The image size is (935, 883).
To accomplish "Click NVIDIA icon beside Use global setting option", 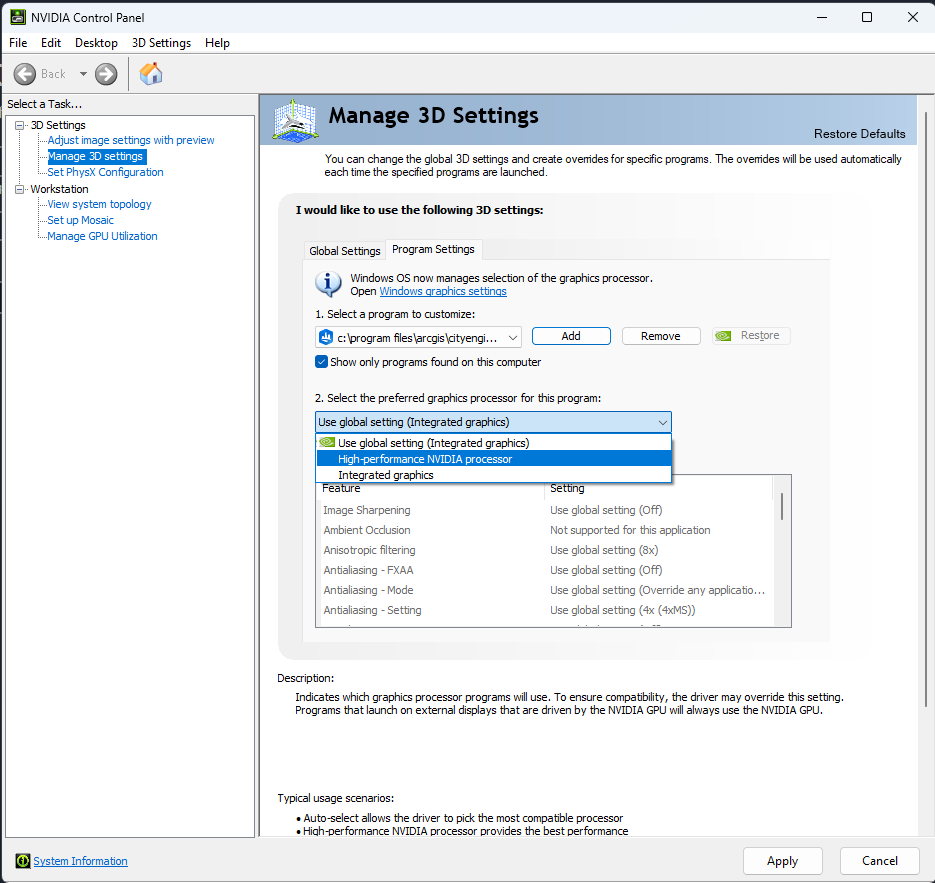I will [327, 442].
